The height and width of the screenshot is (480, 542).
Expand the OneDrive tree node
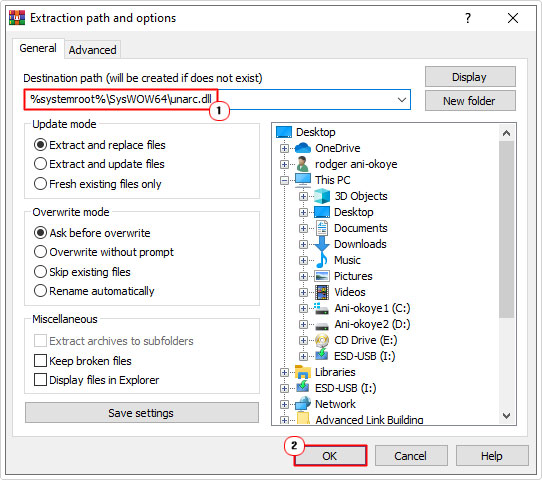tap(284, 148)
